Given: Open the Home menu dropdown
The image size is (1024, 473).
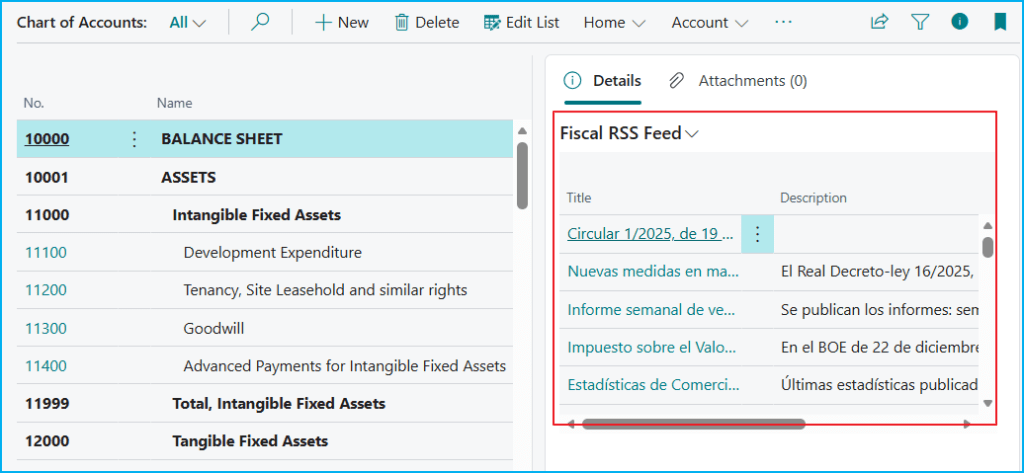Looking at the screenshot, I should tap(614, 22).
